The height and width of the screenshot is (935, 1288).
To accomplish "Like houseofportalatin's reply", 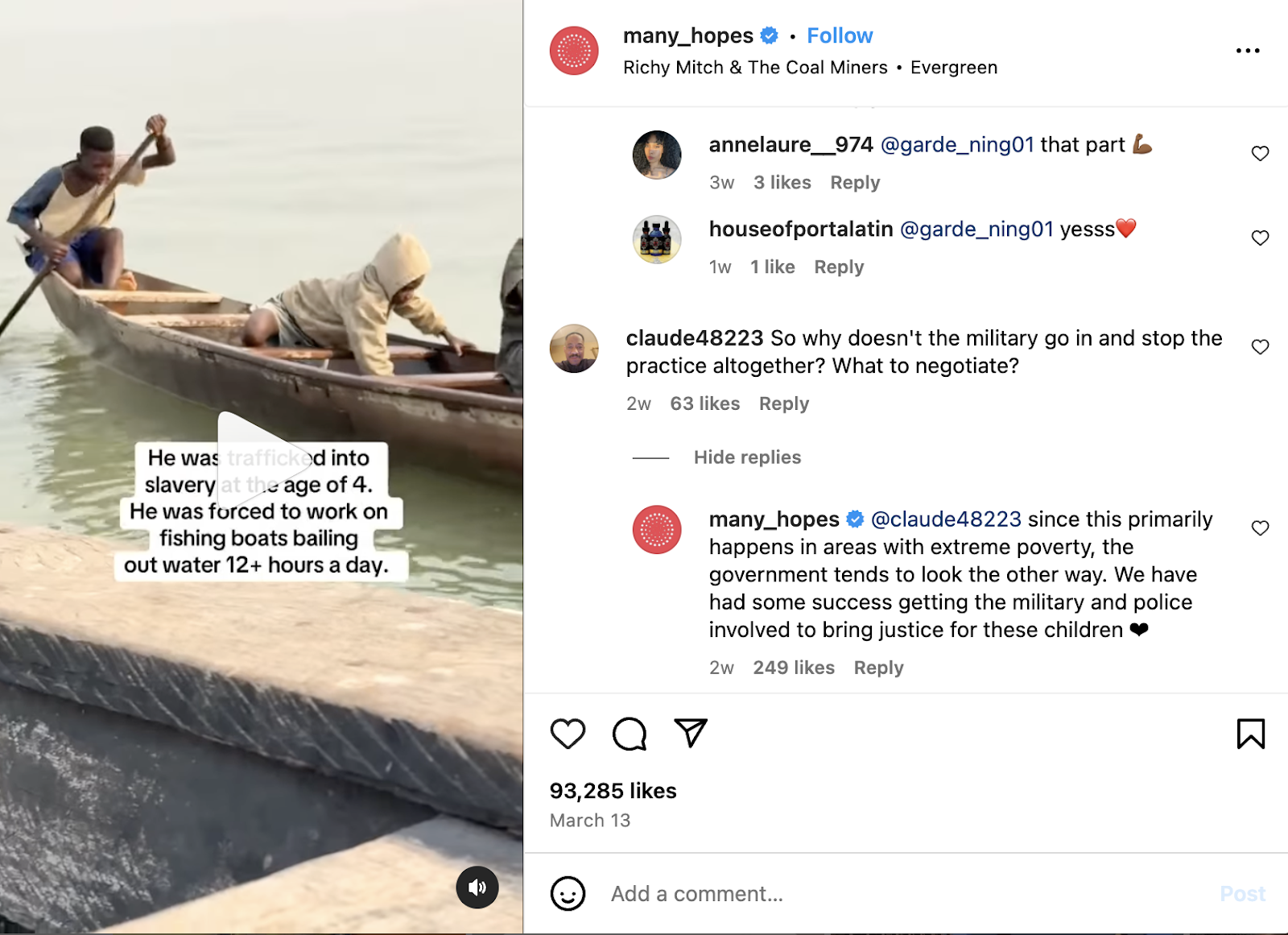I will [x=1260, y=238].
